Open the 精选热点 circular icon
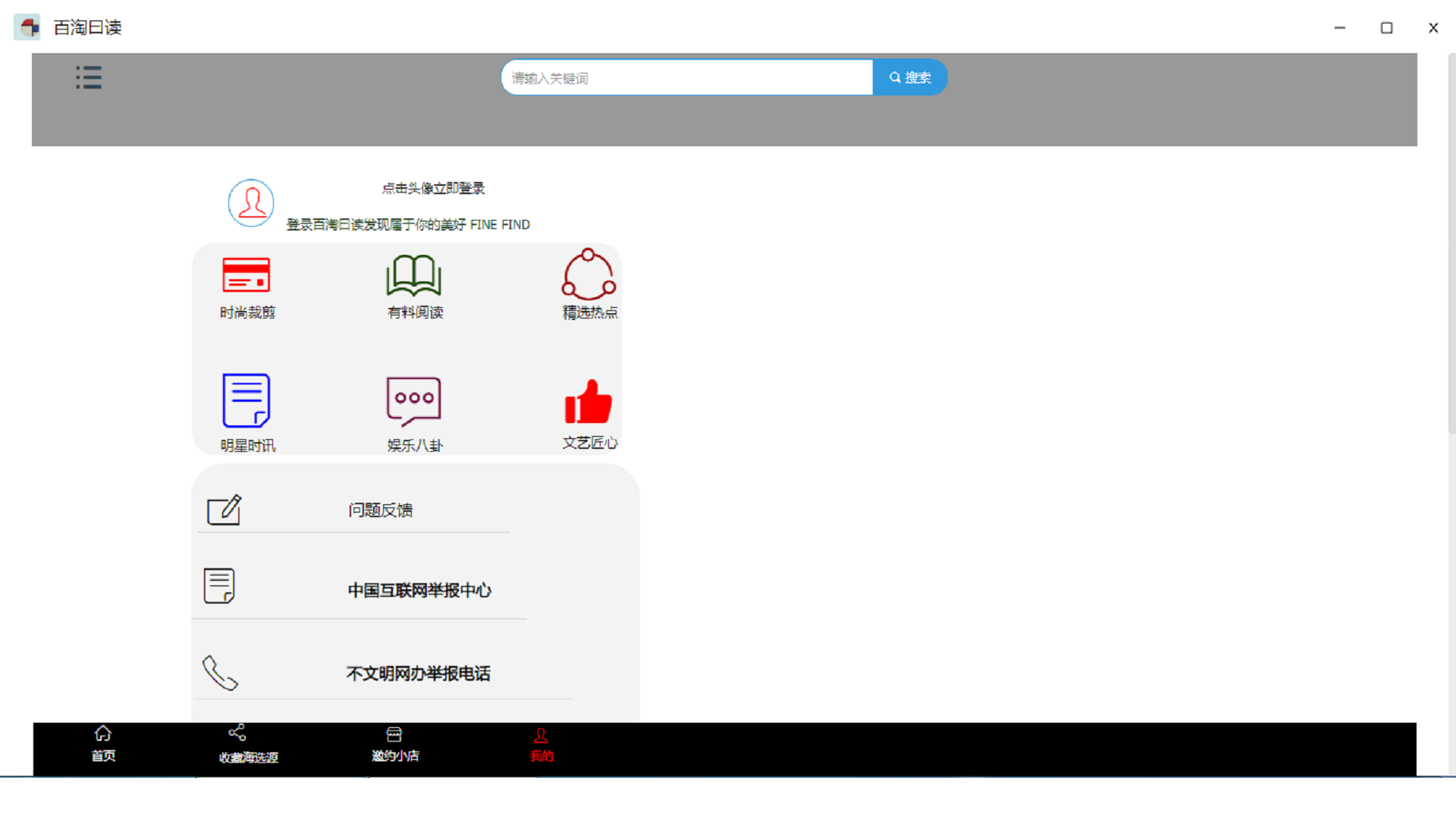Image resolution: width=1456 pixels, height=819 pixels. 588,275
